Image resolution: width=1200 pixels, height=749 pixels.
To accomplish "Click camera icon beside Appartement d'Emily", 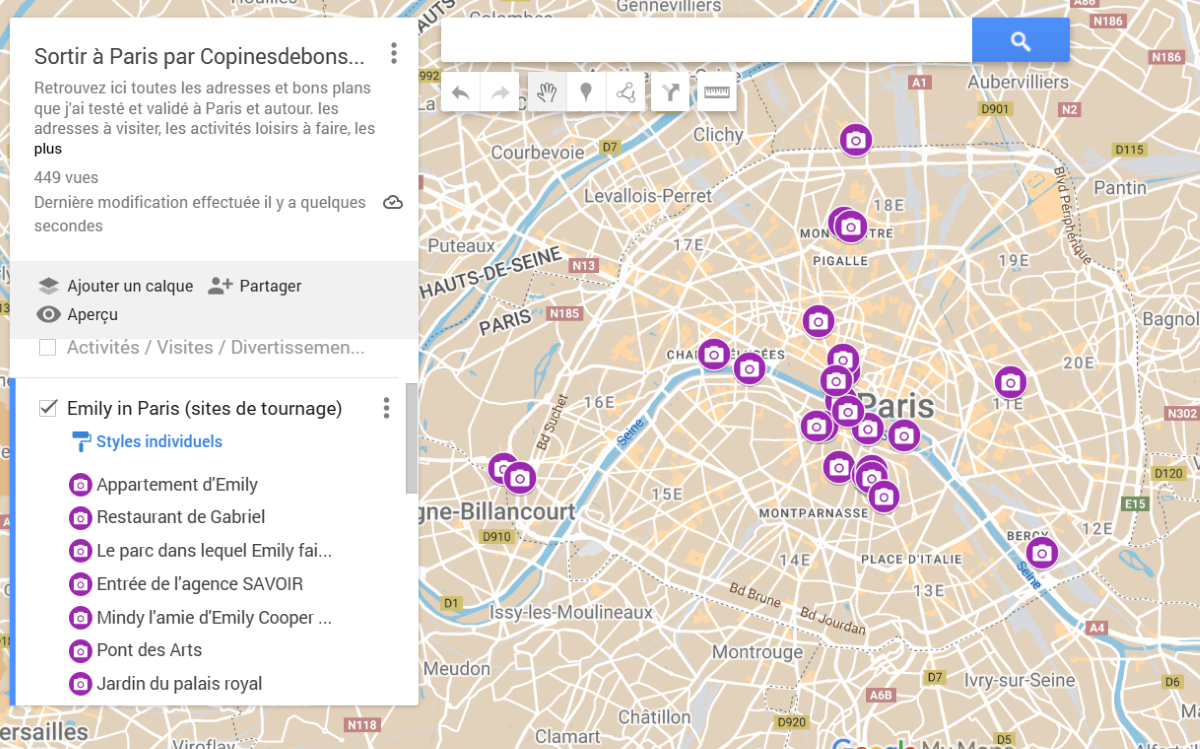I will click(x=80, y=485).
